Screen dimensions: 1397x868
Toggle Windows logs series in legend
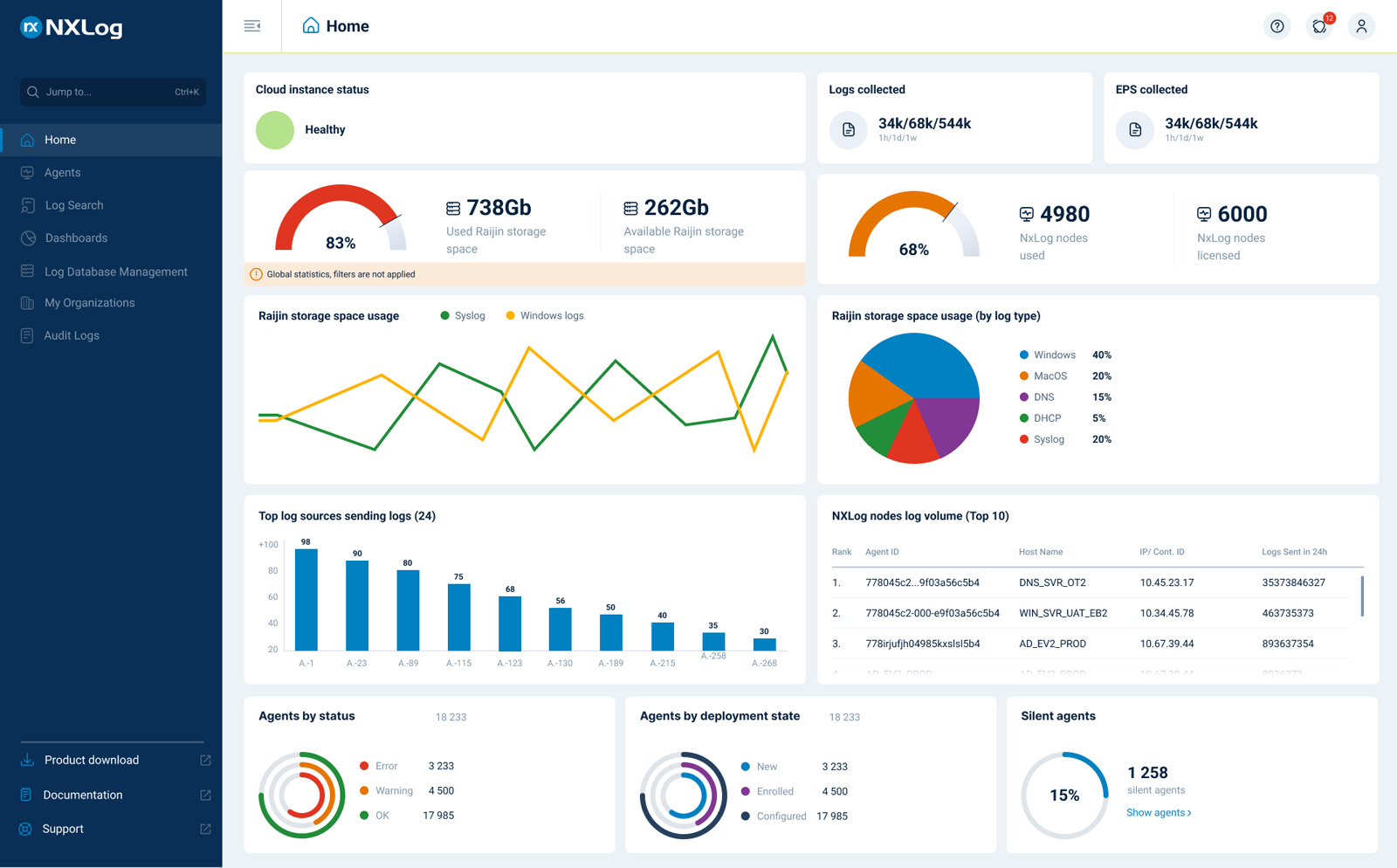pos(545,315)
